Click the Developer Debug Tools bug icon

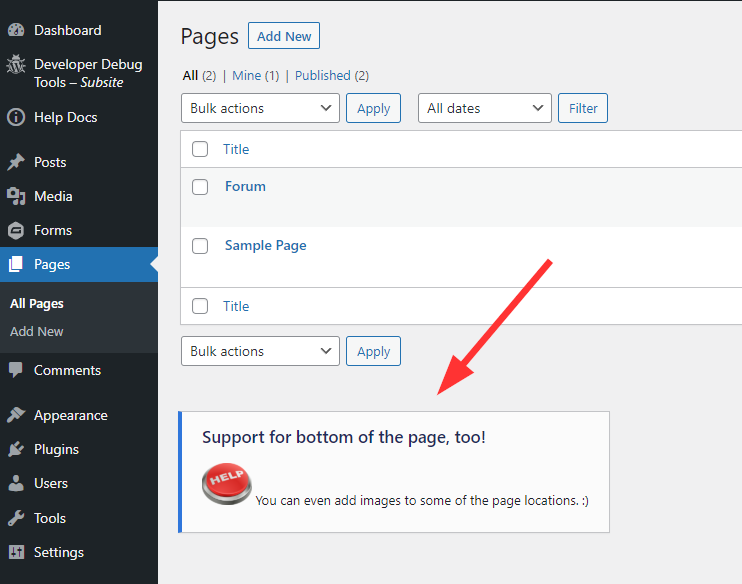click(x=16, y=65)
